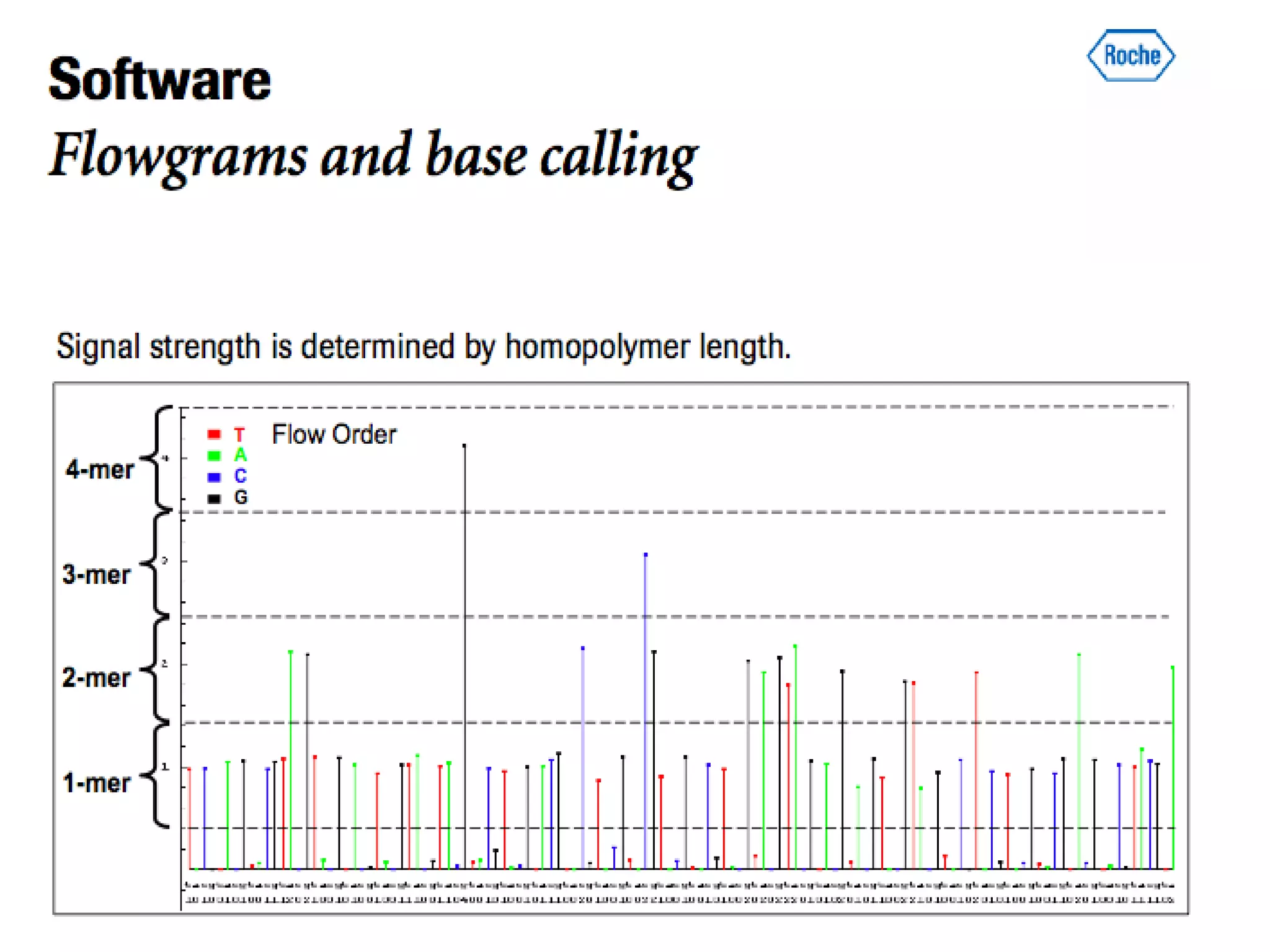Click the black G legend swatch
1270x952 pixels.
(214, 498)
